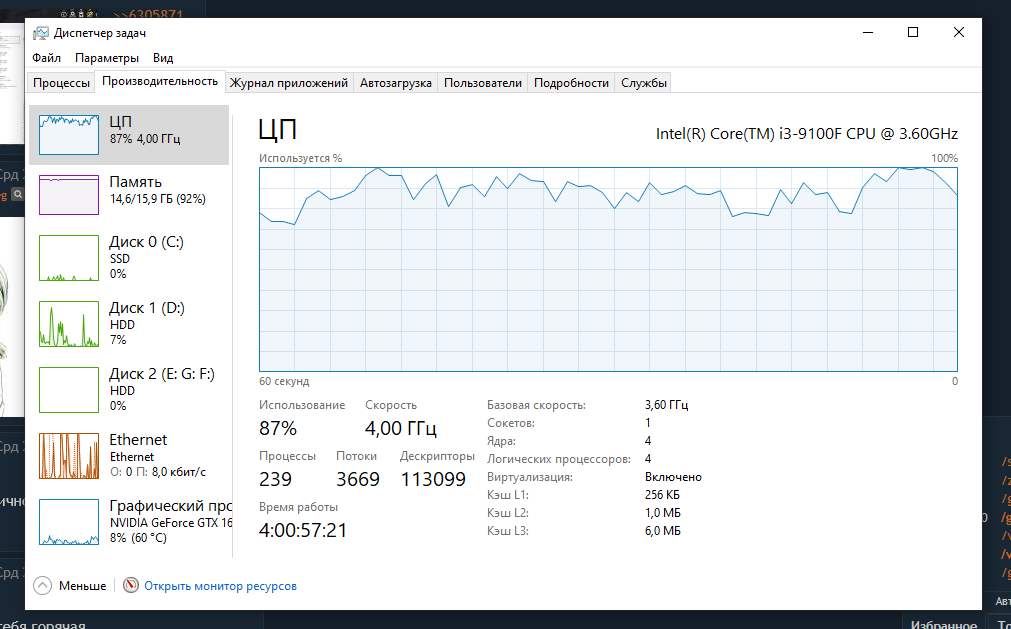Image resolution: width=1011 pixels, height=629 pixels.
Task: Click the uptime value 4:00:57:21
Action: coord(303,530)
